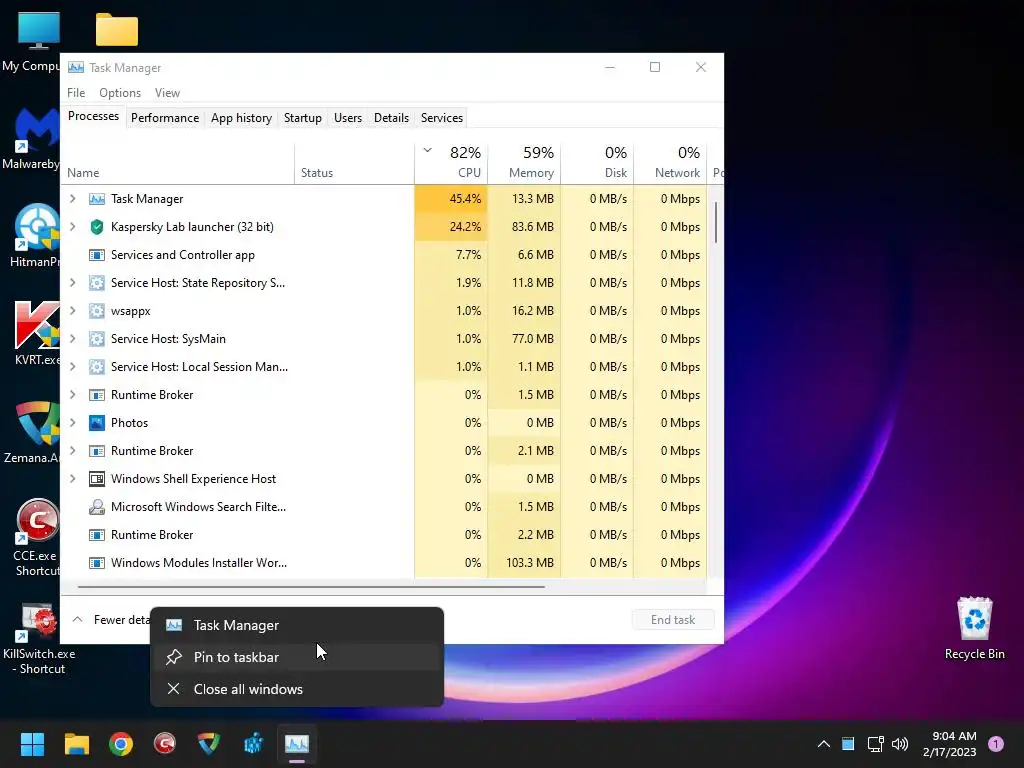Click the Service Host: SysMain gear icon
The width and height of the screenshot is (1024, 768).
coord(97,339)
